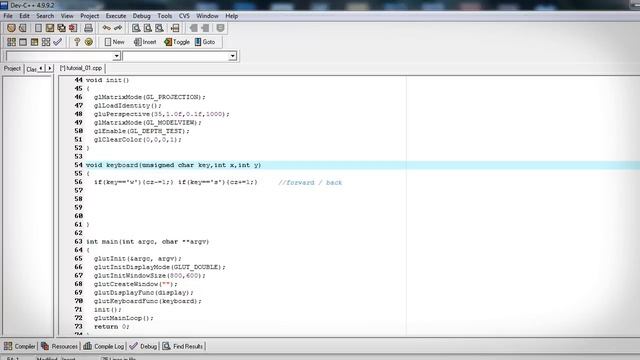The image size is (640, 360).
Task: Open the Resources bottom tab
Action: pyautogui.click(x=59, y=346)
